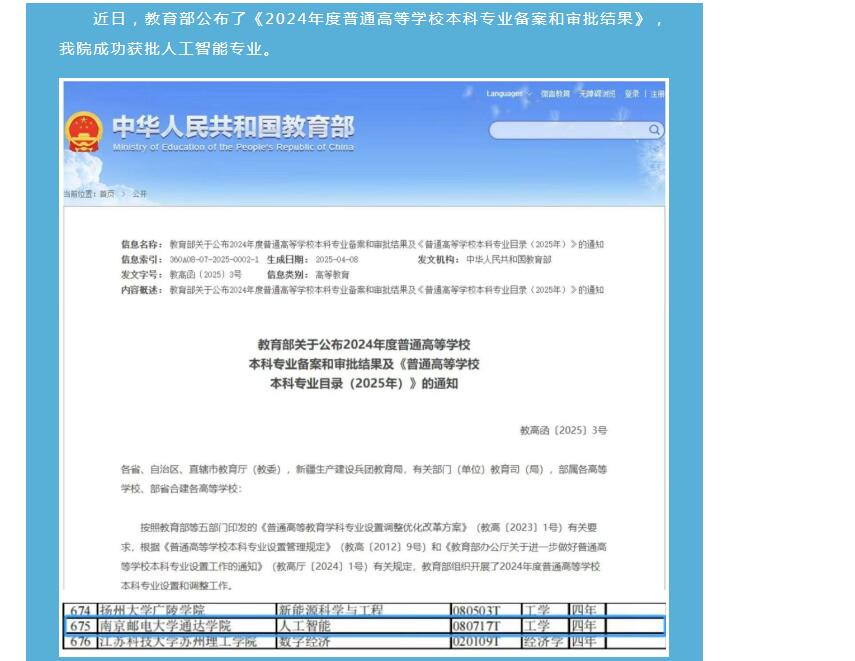This screenshot has height=661, width=855.
Task: Click the 登录 login link
Action: click(x=632, y=94)
